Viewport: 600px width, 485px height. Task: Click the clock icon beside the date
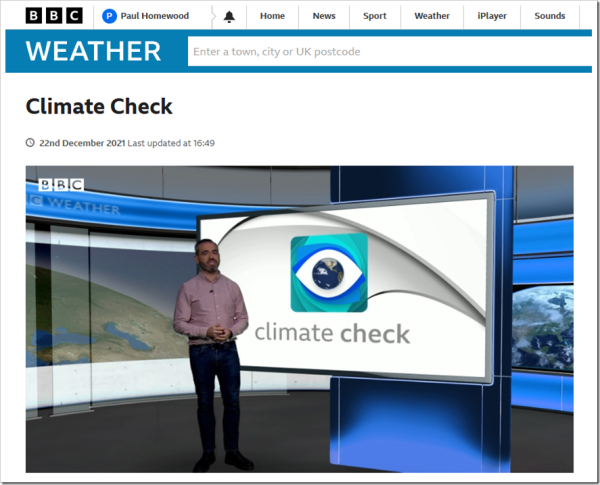[30, 143]
